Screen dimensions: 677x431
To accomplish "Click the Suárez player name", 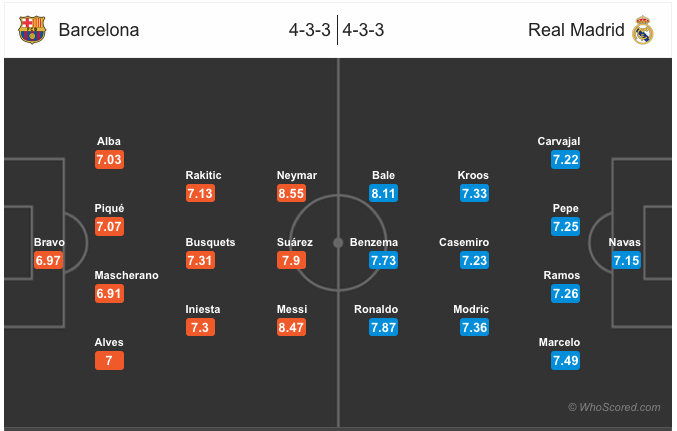I will click(295, 242).
